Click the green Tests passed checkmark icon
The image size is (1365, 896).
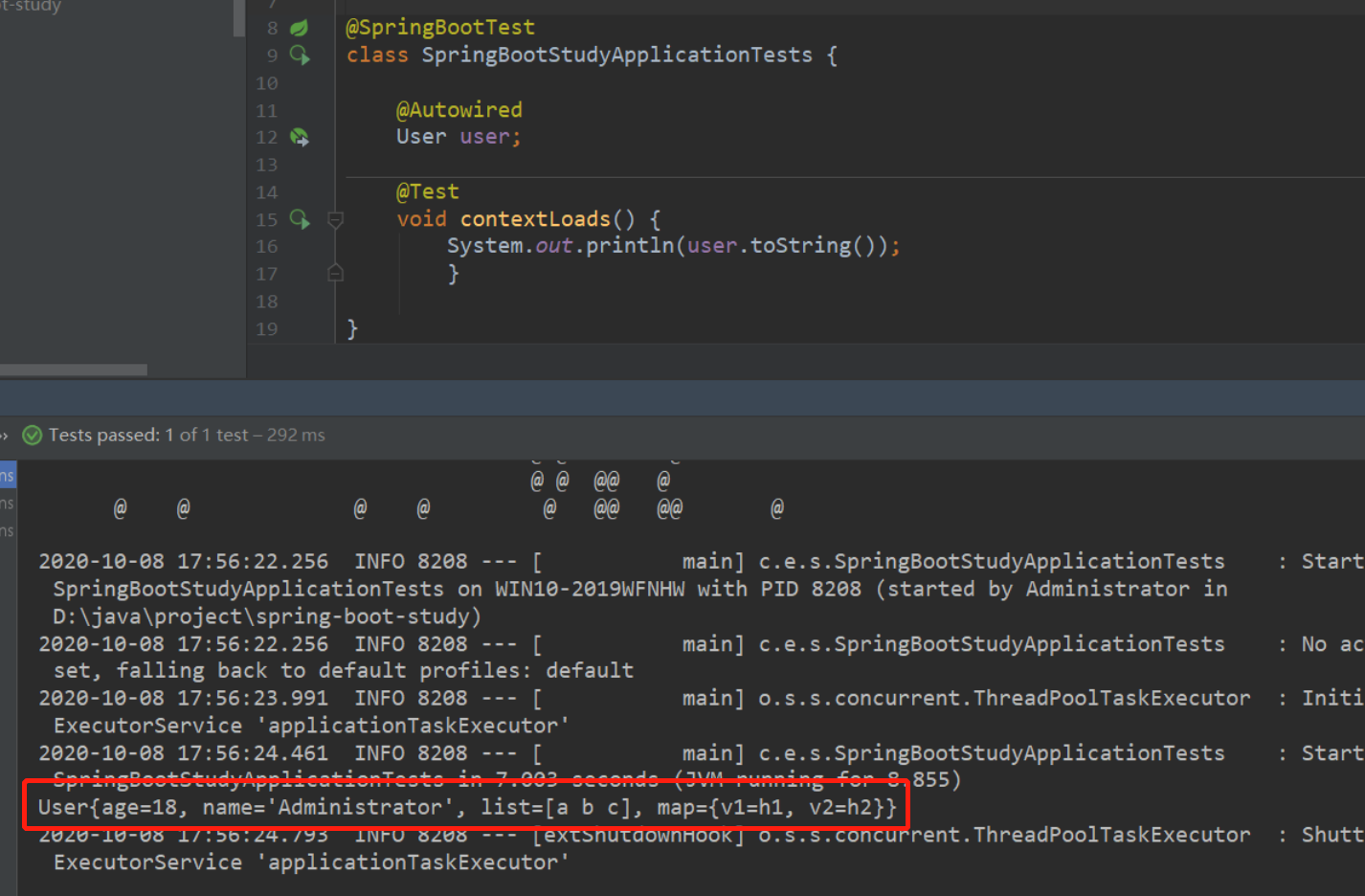coord(32,436)
